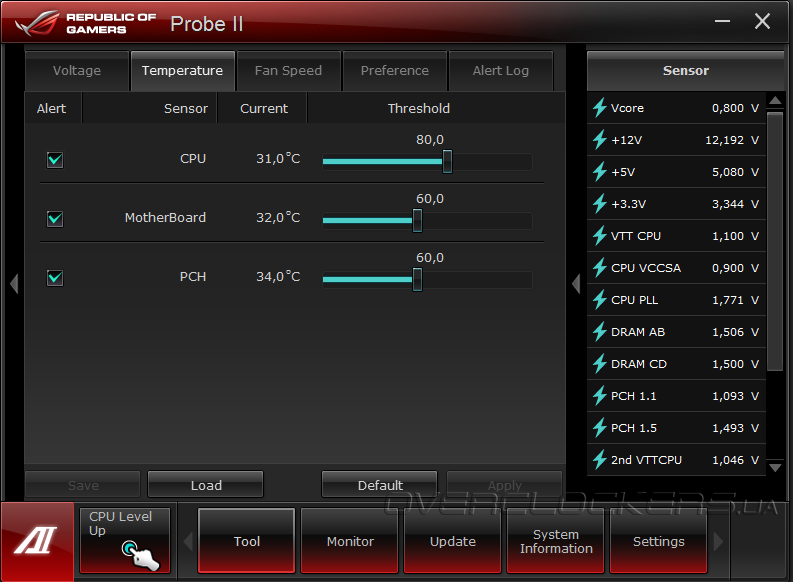The image size is (793, 582).
Task: Collapse the left panel with the arrow
Action: (x=14, y=283)
